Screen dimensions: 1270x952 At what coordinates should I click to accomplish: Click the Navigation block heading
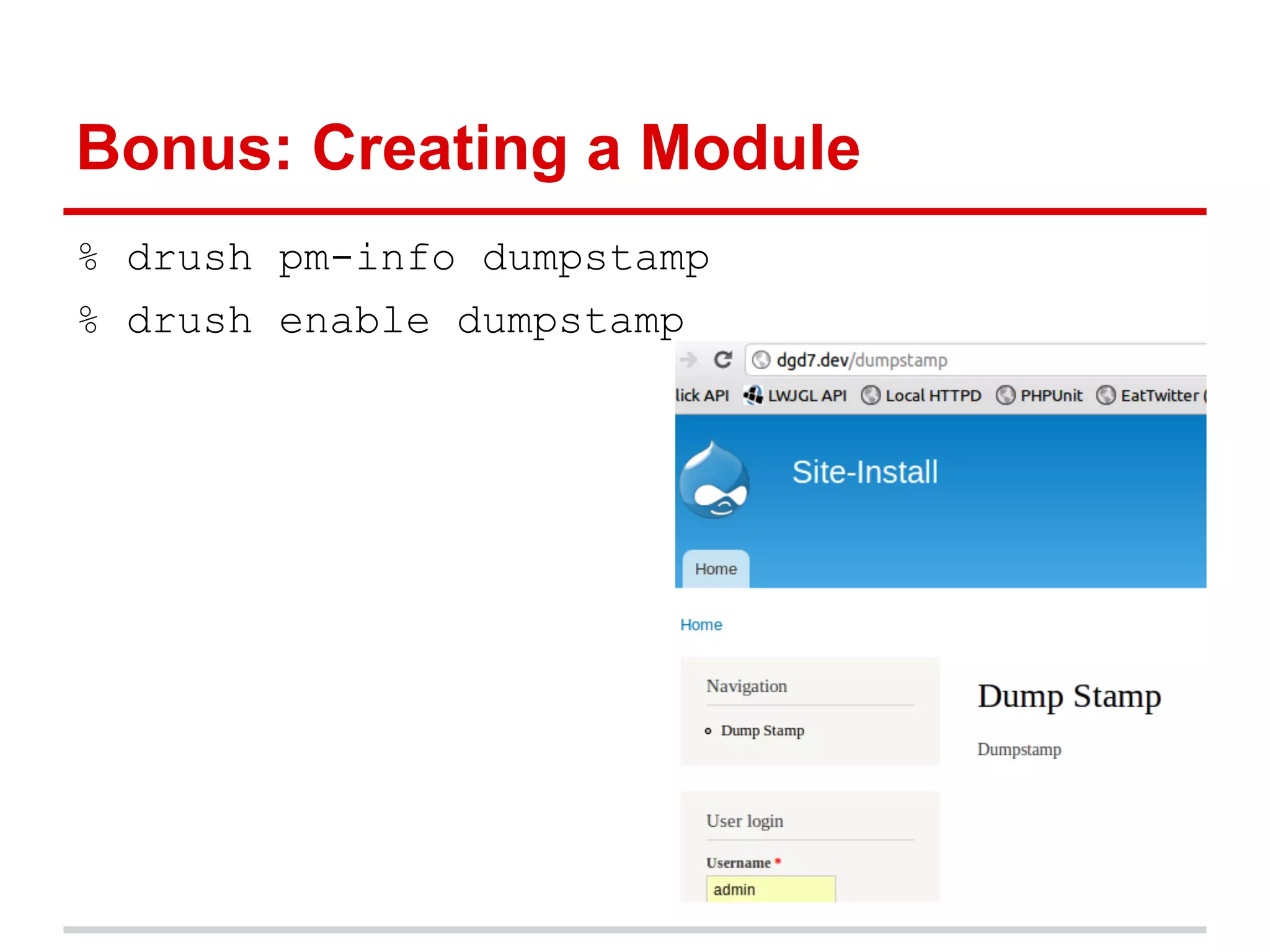pyautogui.click(x=747, y=687)
